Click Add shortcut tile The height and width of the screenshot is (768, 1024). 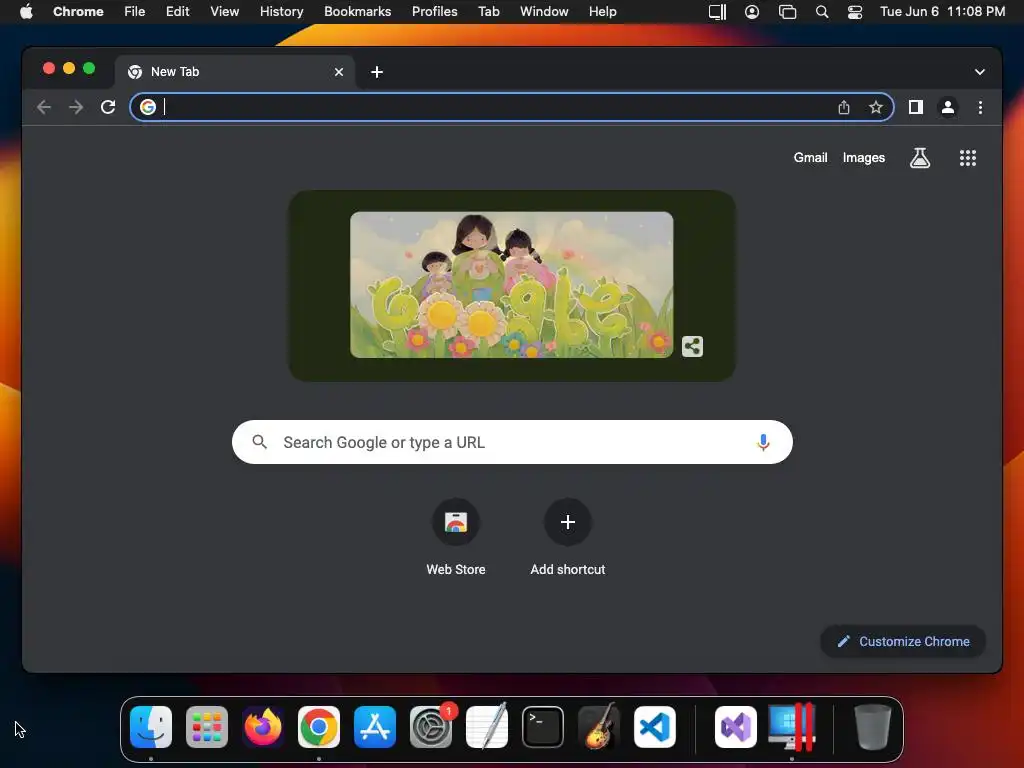pyautogui.click(x=568, y=538)
